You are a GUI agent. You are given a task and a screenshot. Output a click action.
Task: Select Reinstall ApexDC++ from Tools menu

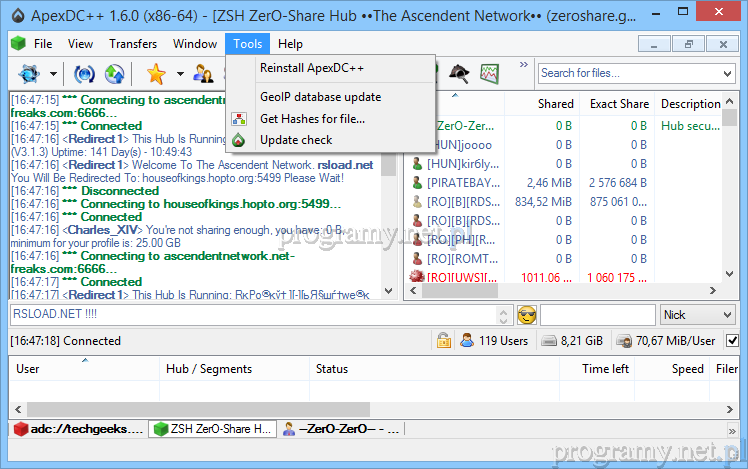[x=312, y=68]
